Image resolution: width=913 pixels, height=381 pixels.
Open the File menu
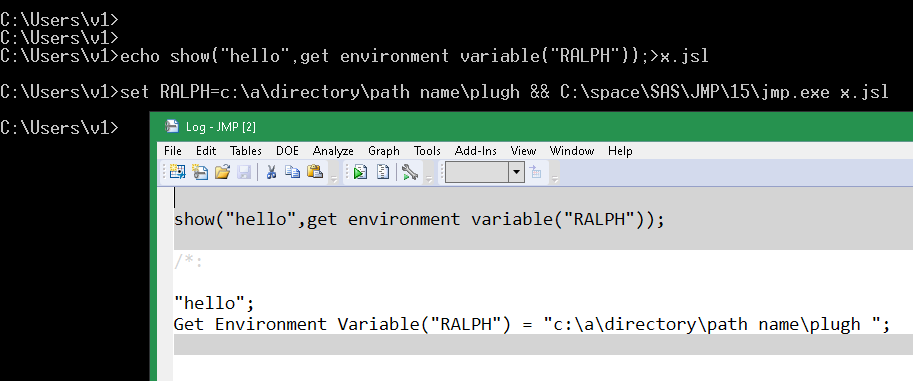coord(172,151)
